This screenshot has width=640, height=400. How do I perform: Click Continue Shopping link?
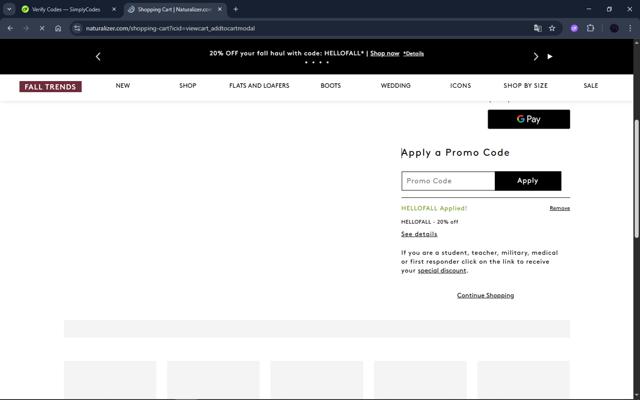tap(485, 296)
